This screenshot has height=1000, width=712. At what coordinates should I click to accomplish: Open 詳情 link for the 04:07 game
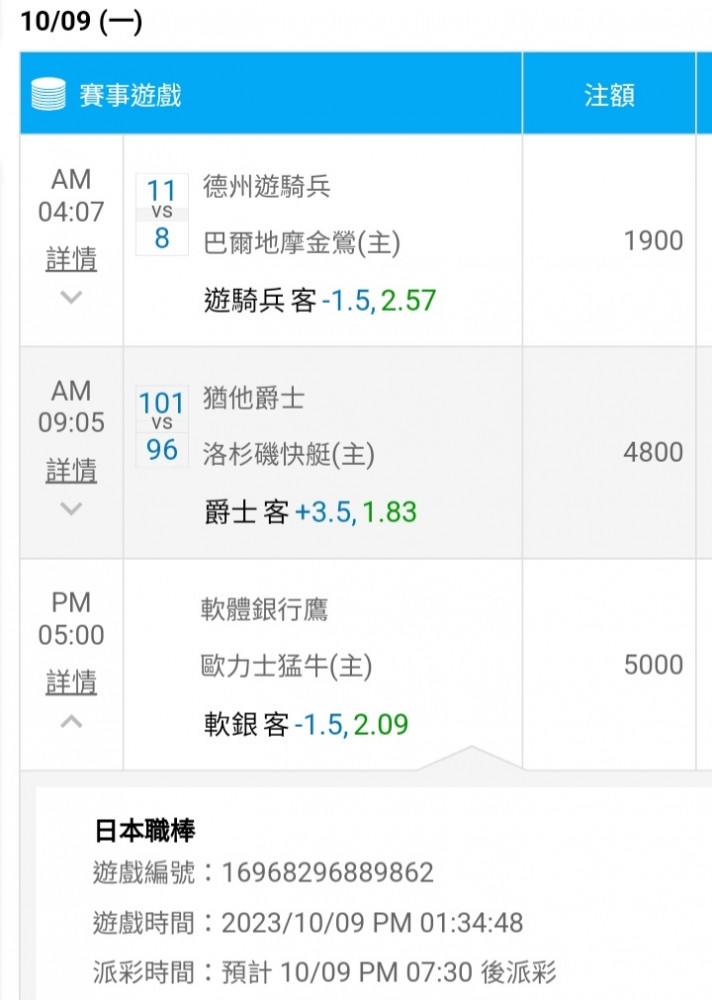pos(71,259)
